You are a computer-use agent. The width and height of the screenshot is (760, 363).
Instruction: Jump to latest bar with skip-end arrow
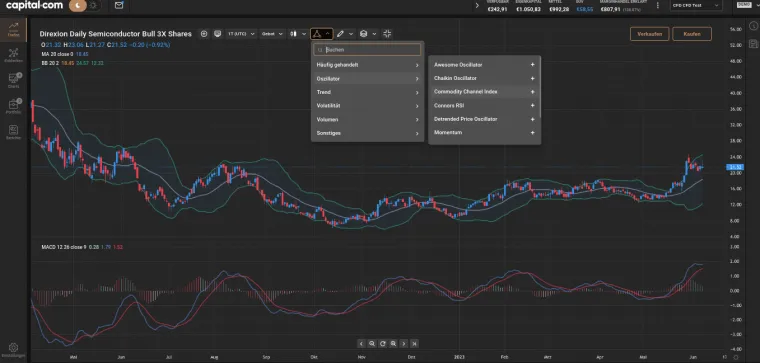pos(414,344)
